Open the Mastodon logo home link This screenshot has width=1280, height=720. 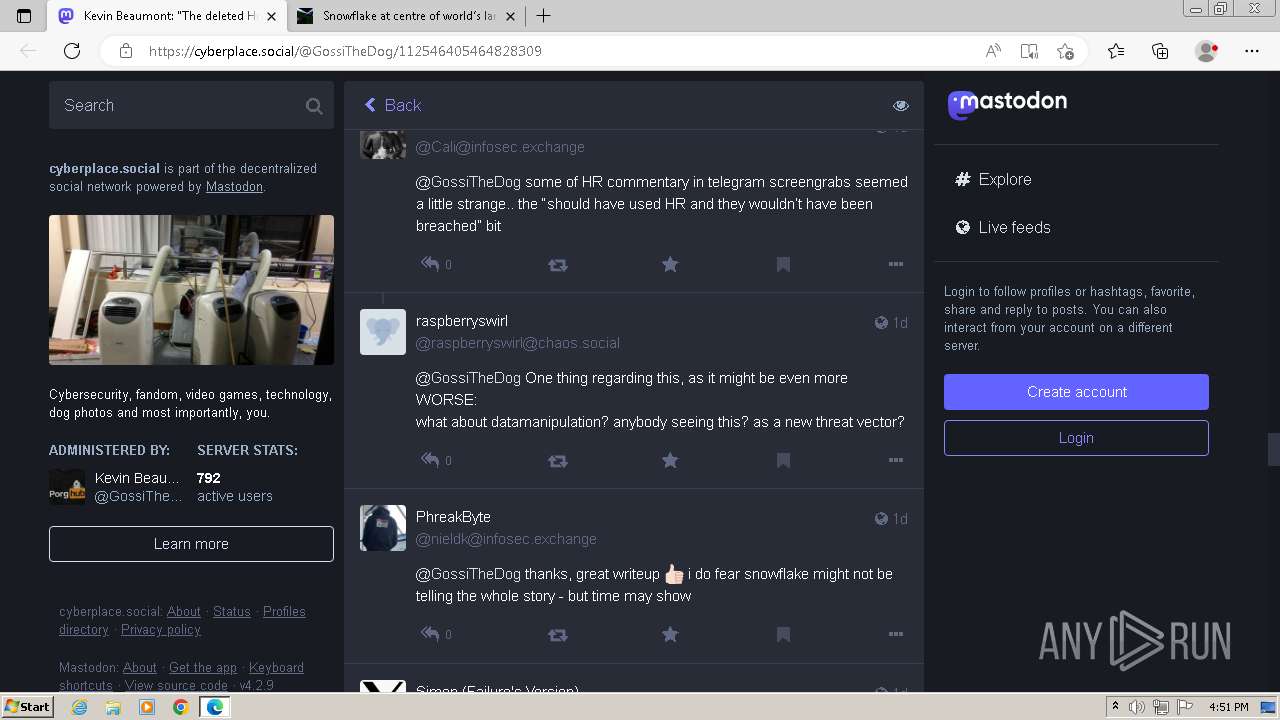(x=1007, y=103)
